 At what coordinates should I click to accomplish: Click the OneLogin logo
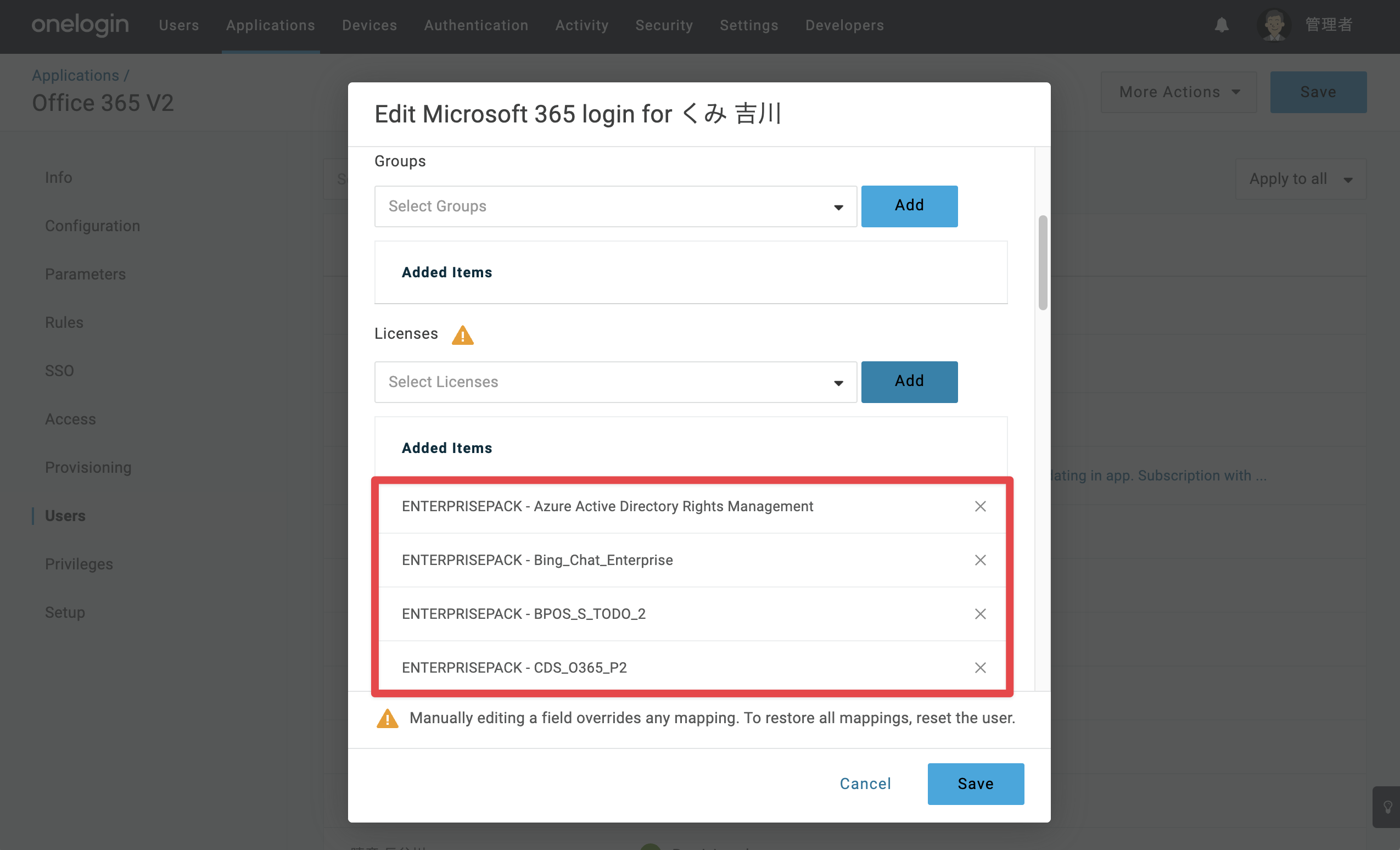click(80, 25)
